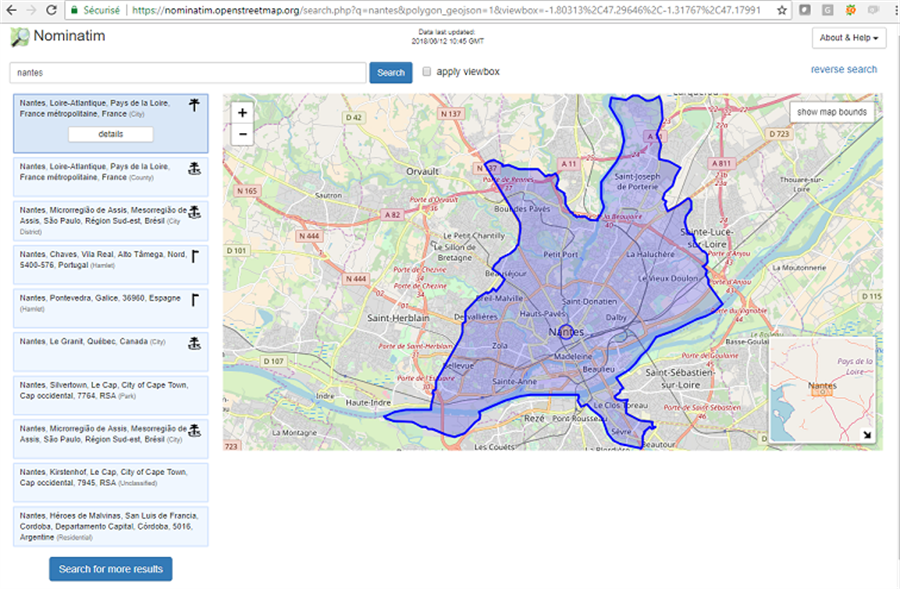The width and height of the screenshot is (900, 589).
Task: Select the Nantes, Silvertown, Cape Town Park result
Action: [x=111, y=396]
